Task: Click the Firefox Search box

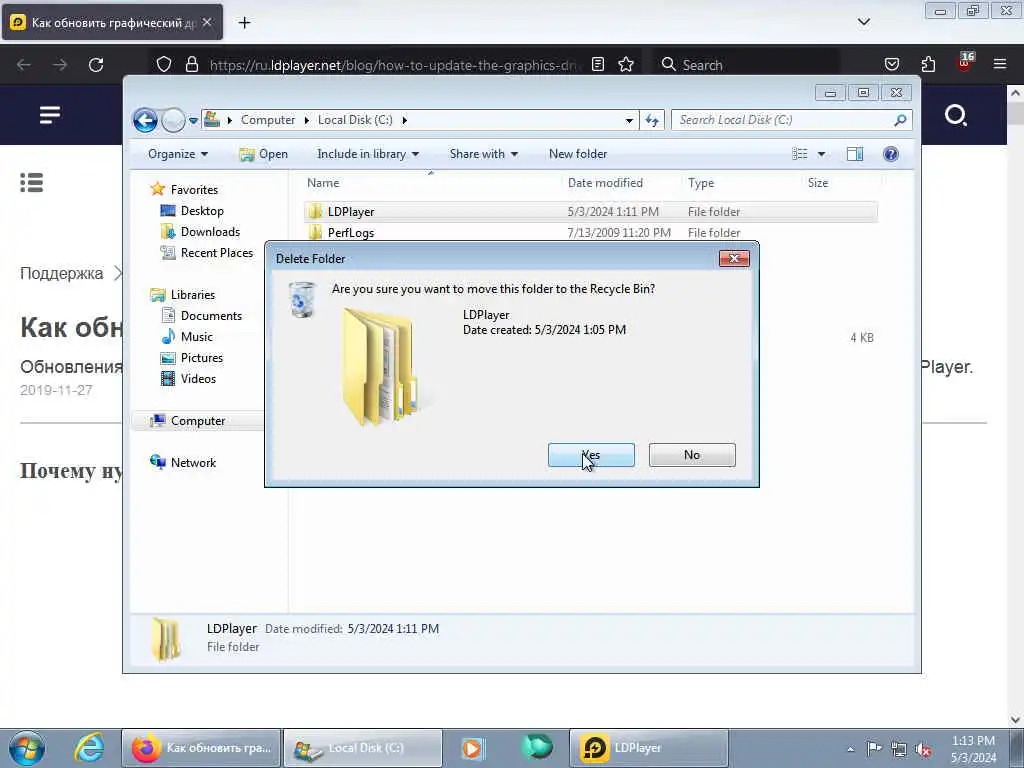Action: coord(746,65)
